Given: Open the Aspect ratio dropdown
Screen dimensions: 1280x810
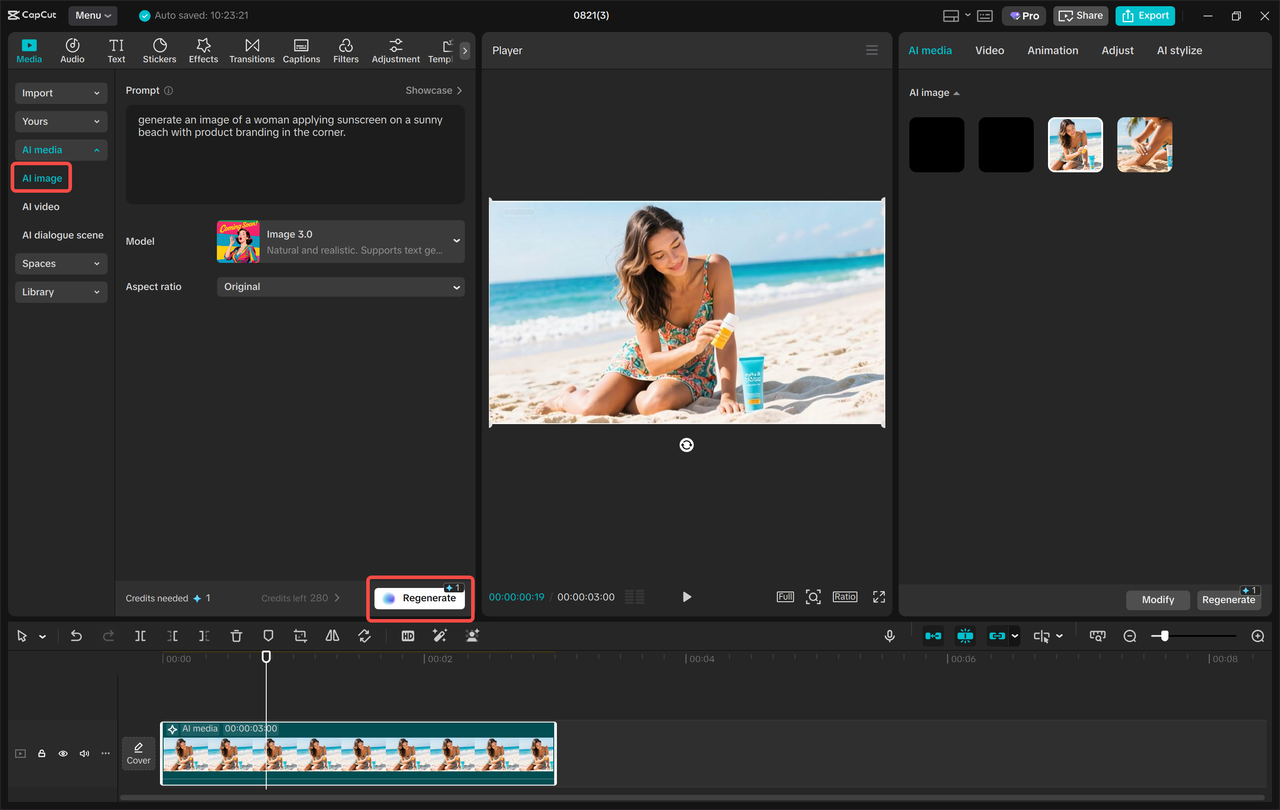Looking at the screenshot, I should coord(340,287).
